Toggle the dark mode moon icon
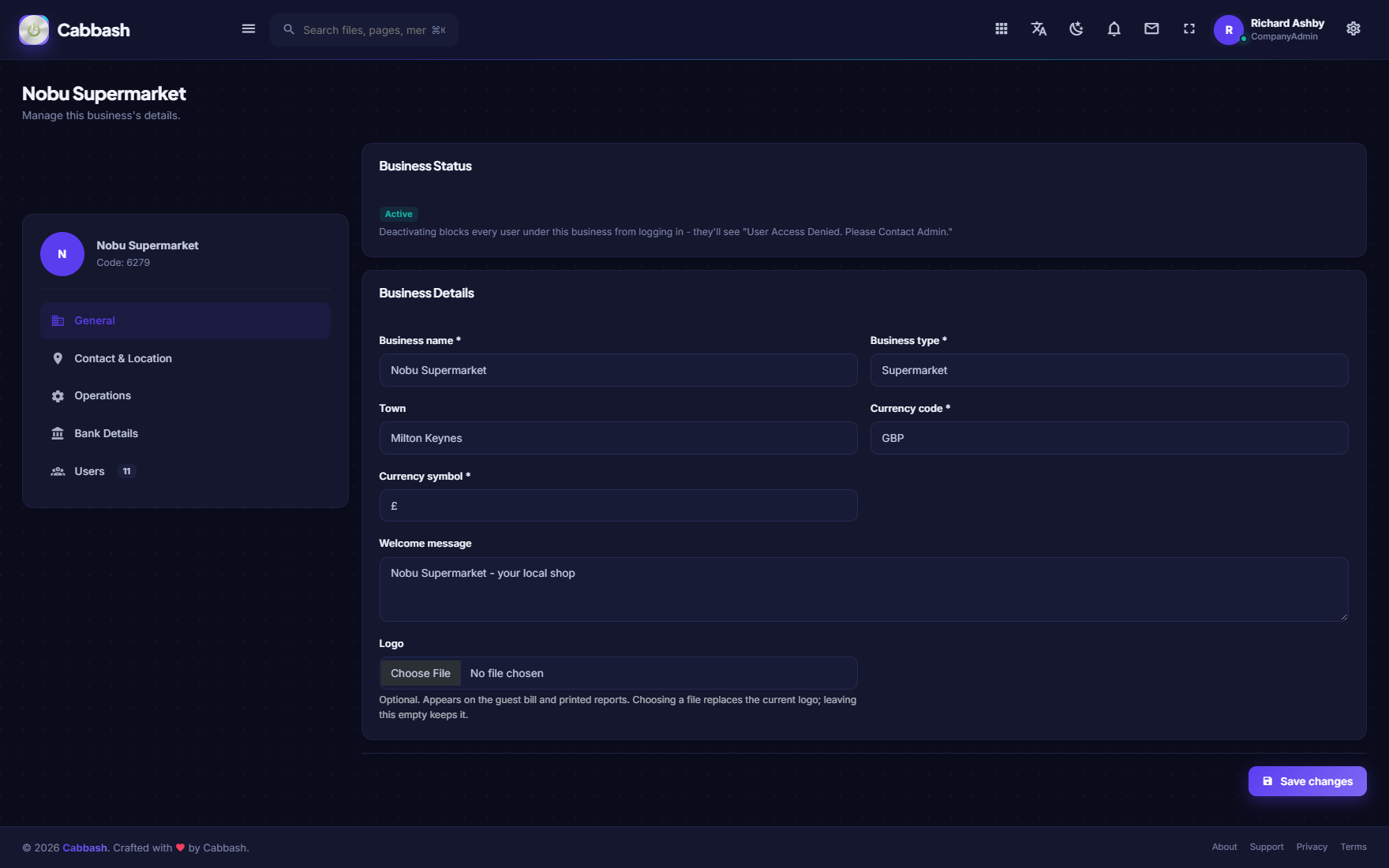The width and height of the screenshot is (1389, 868). [x=1076, y=29]
